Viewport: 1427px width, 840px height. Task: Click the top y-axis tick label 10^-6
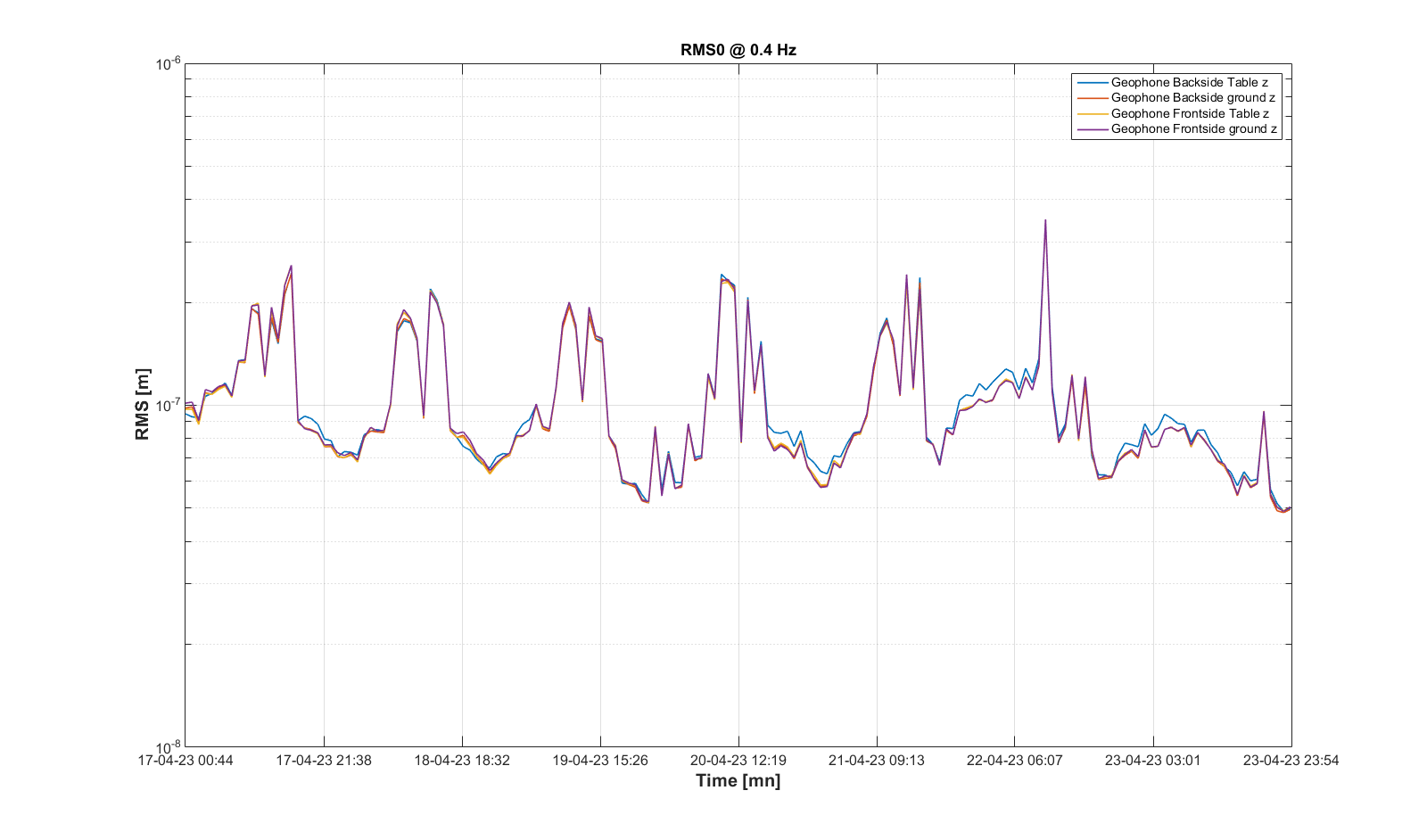tap(169, 64)
